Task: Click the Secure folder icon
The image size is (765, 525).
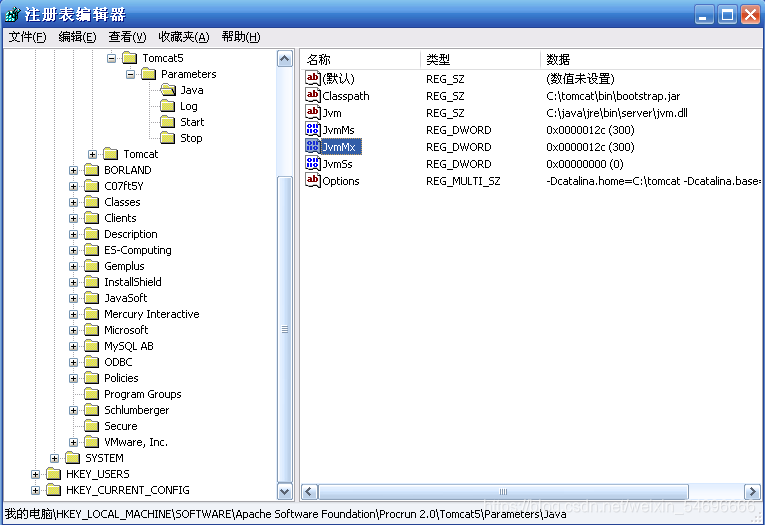Action: pos(91,426)
